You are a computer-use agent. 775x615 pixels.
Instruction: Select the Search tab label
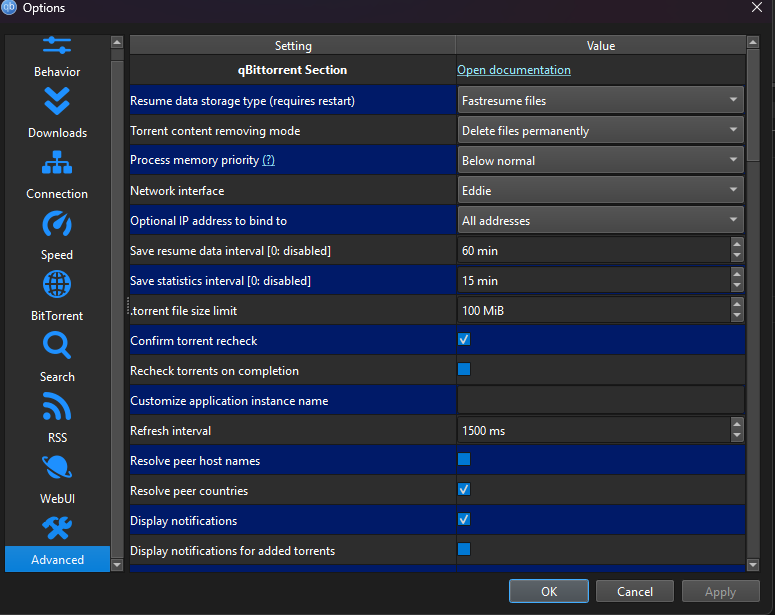57,377
